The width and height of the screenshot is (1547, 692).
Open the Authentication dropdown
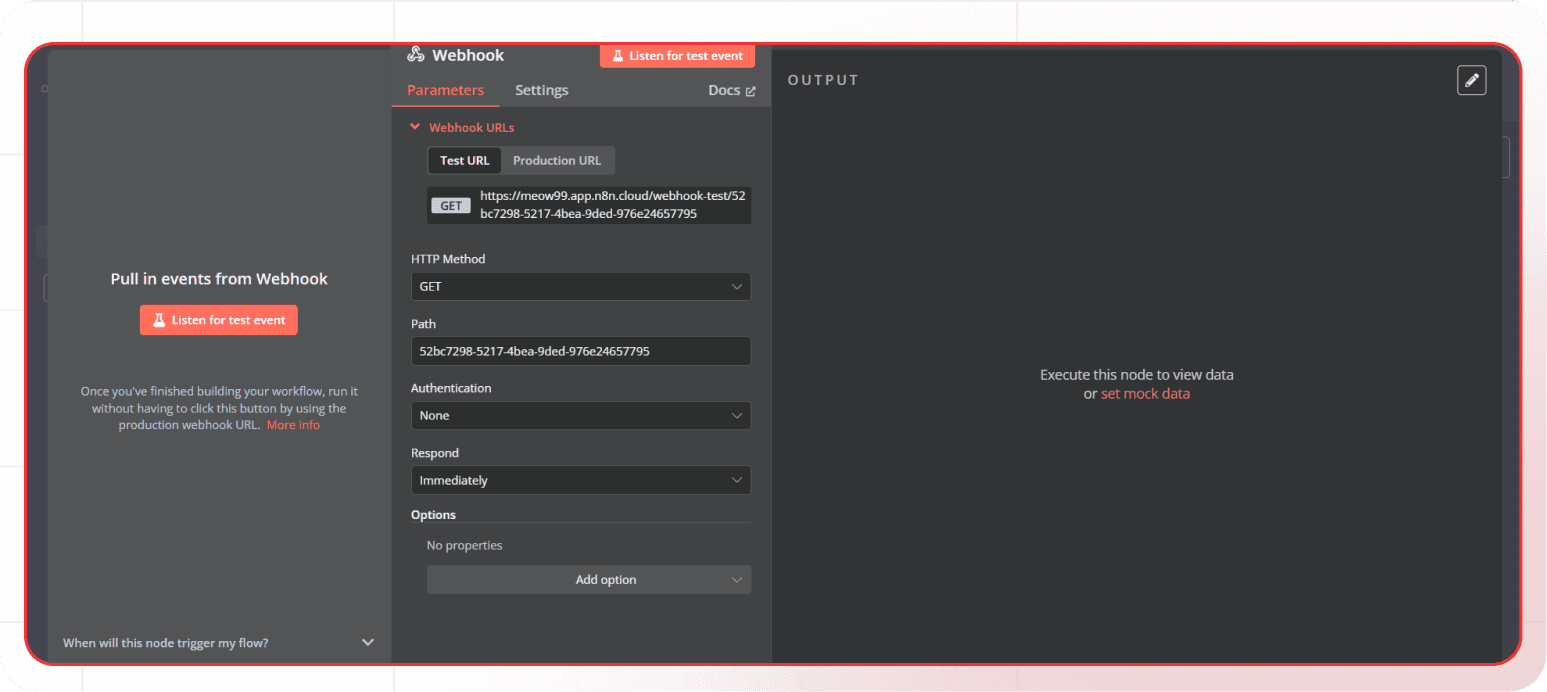pyautogui.click(x=580, y=415)
